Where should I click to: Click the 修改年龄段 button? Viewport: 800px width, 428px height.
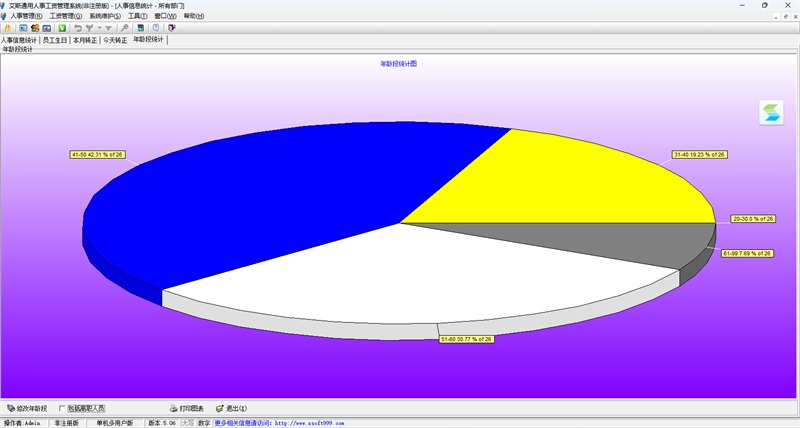tap(27, 409)
